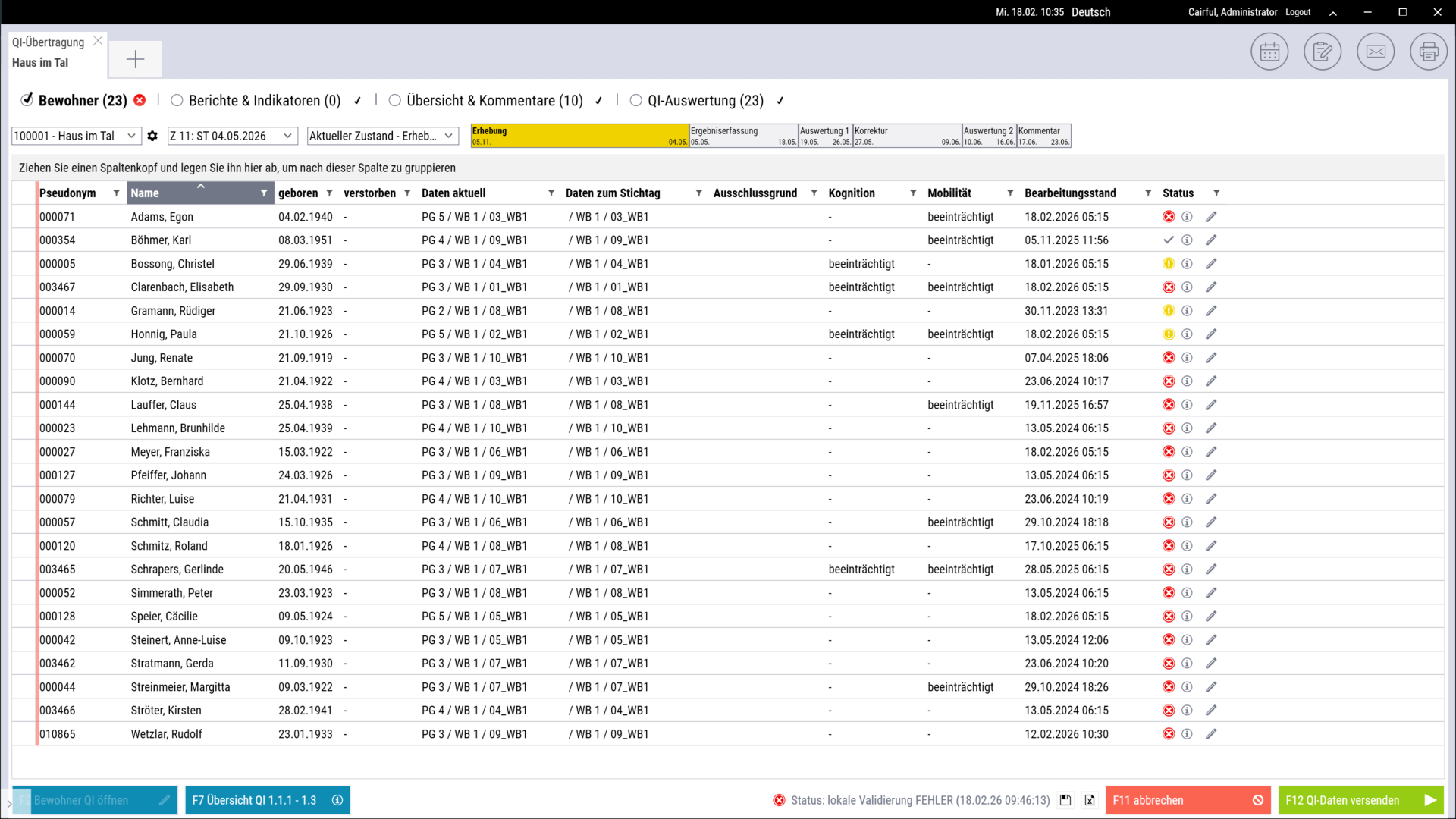The height and width of the screenshot is (819, 1456).
Task: Click the yellow Erhebung phase in timeline
Action: pos(579,136)
